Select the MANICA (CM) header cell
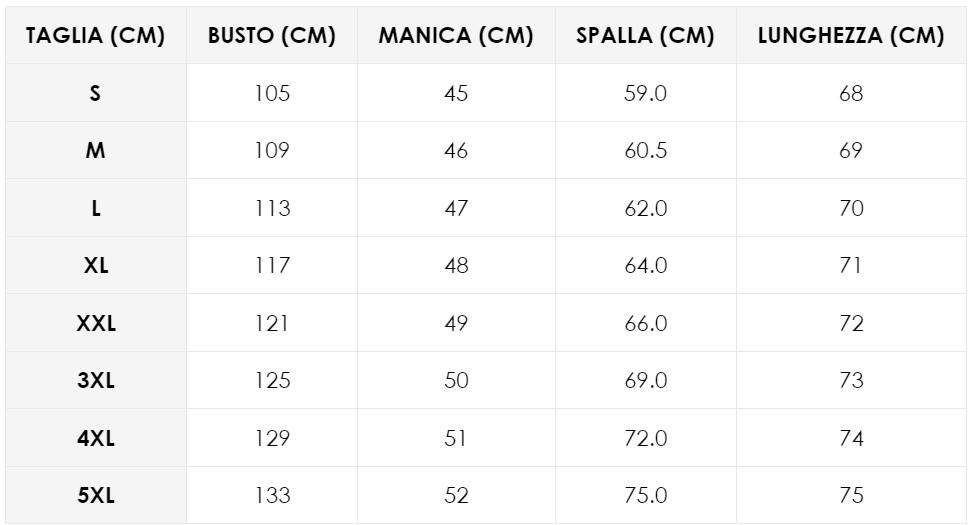970x525 pixels. pyautogui.click(x=456, y=35)
